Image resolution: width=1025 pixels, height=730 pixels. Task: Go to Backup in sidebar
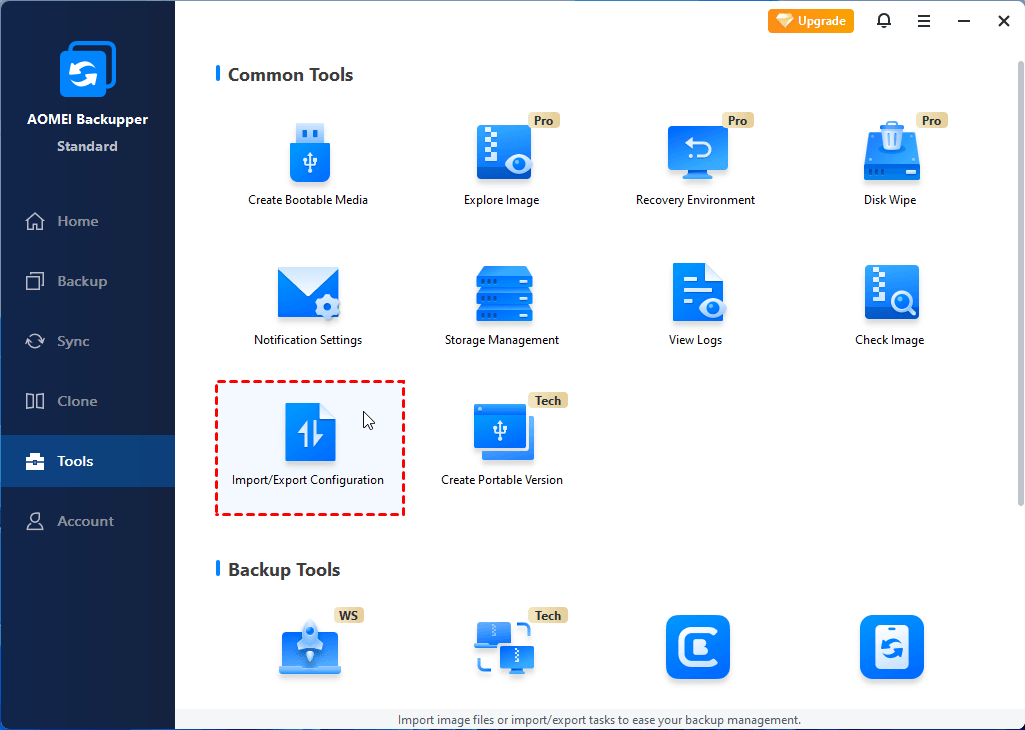pyautogui.click(x=88, y=282)
